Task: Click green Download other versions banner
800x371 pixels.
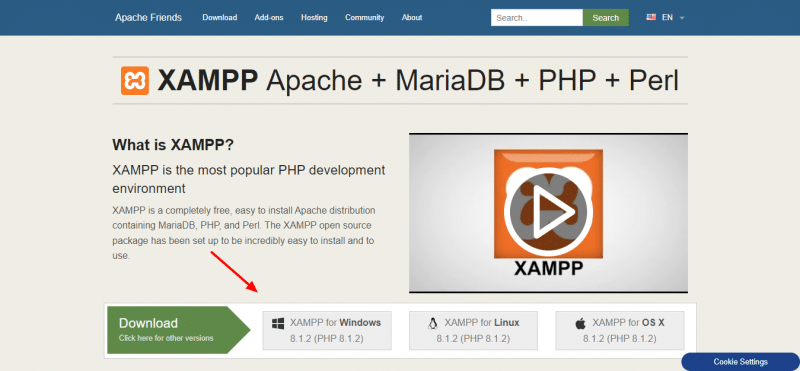Action: click(179, 330)
